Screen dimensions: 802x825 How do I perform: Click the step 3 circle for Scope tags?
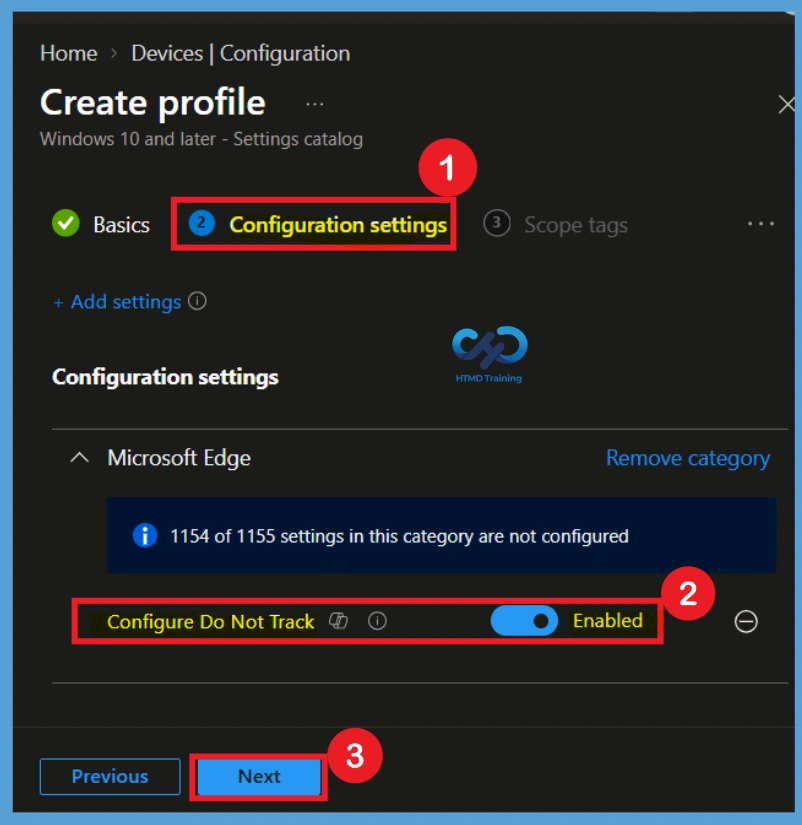click(x=496, y=223)
